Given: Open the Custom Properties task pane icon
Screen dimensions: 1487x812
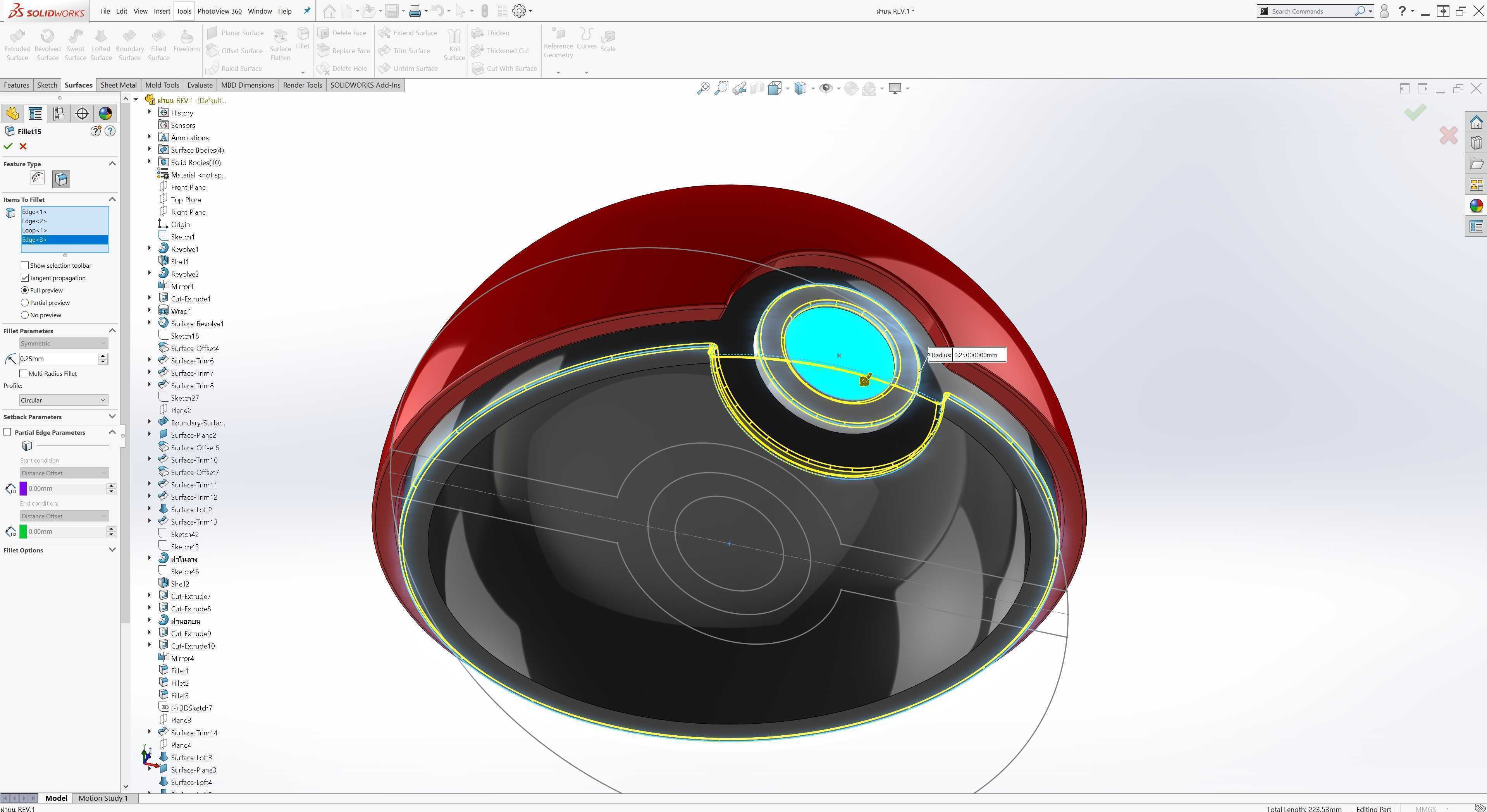Looking at the screenshot, I should point(1476,226).
